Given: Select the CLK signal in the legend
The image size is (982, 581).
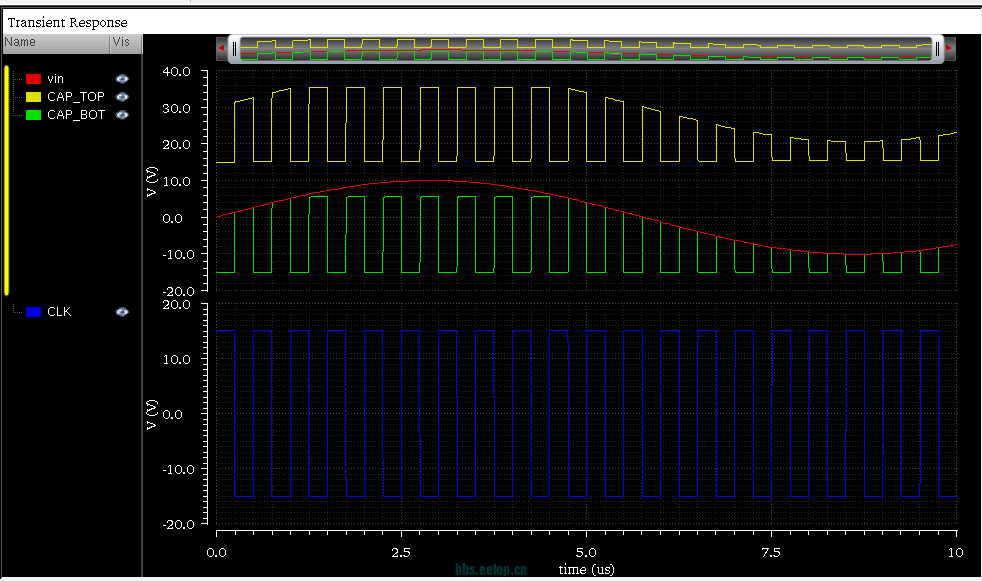Looking at the screenshot, I should point(59,312).
